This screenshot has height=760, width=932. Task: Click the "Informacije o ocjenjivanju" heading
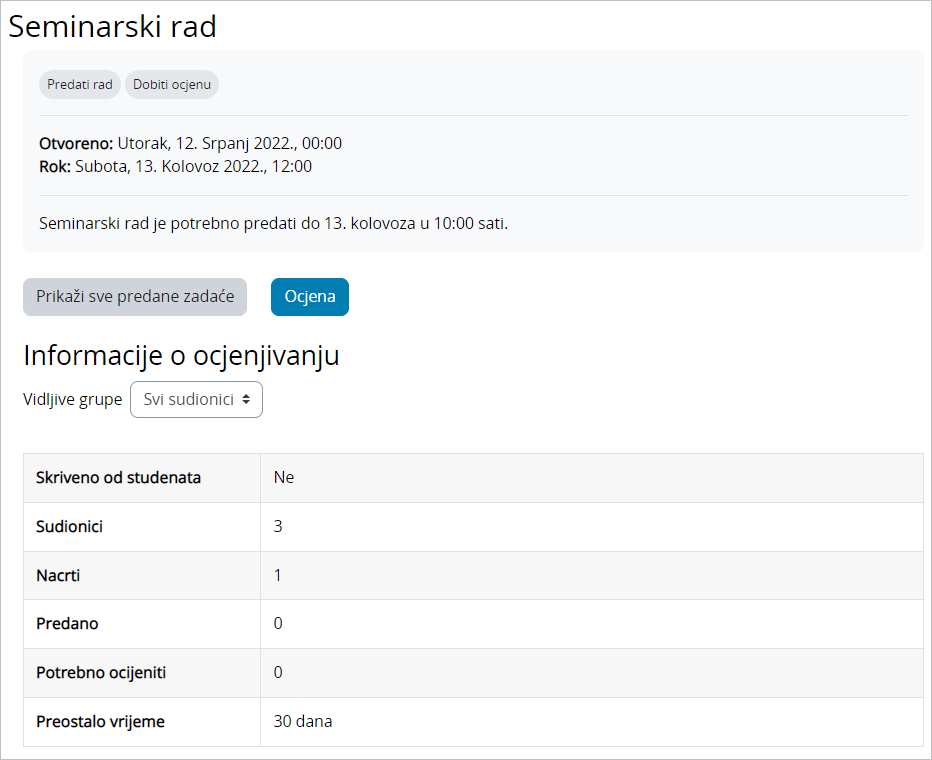click(x=181, y=356)
